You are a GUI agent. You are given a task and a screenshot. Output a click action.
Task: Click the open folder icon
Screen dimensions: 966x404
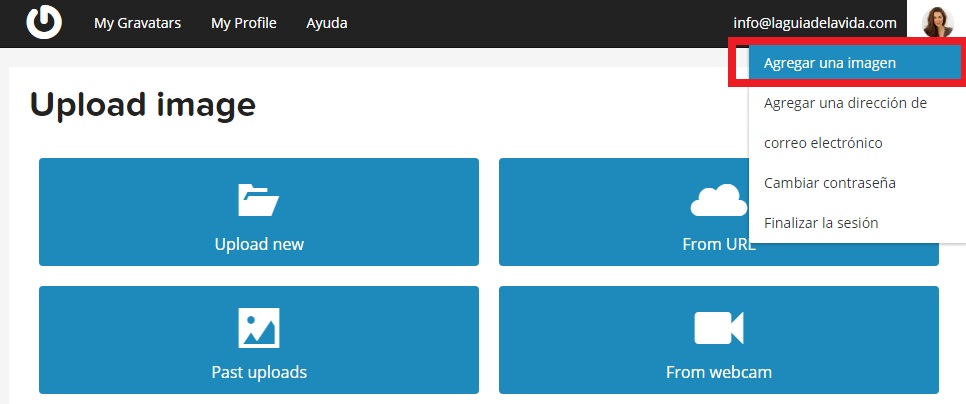(x=258, y=200)
